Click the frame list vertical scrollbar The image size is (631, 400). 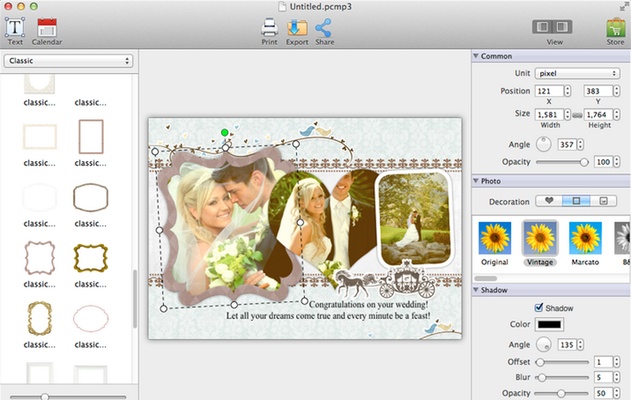(135, 298)
